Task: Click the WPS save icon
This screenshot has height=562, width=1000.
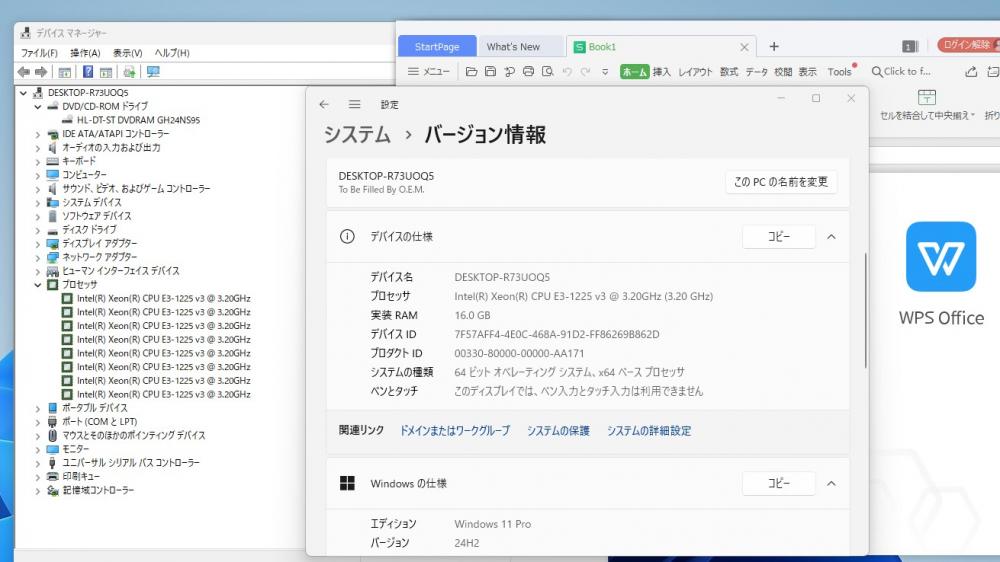Action: tap(490, 71)
